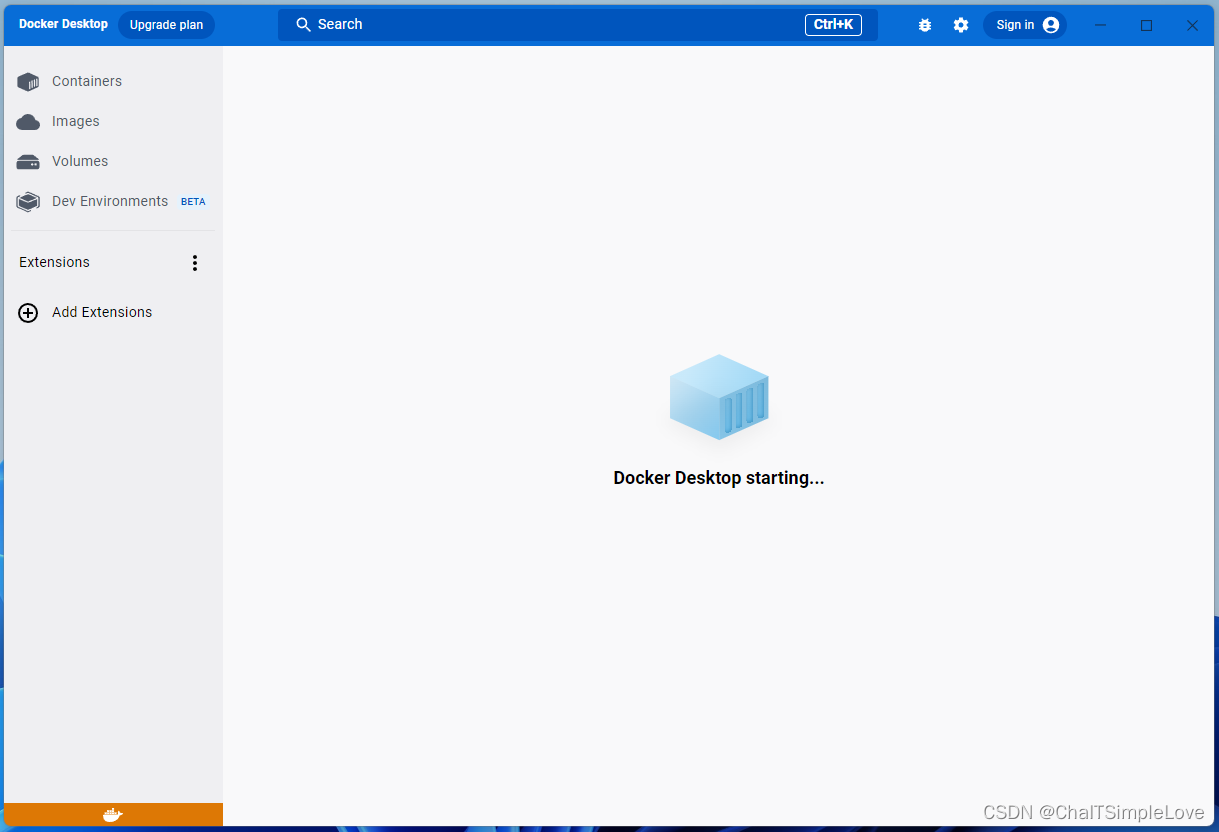Viewport: 1219px width, 832px height.
Task: Click the Add Extensions plus icon
Action: coord(28,312)
